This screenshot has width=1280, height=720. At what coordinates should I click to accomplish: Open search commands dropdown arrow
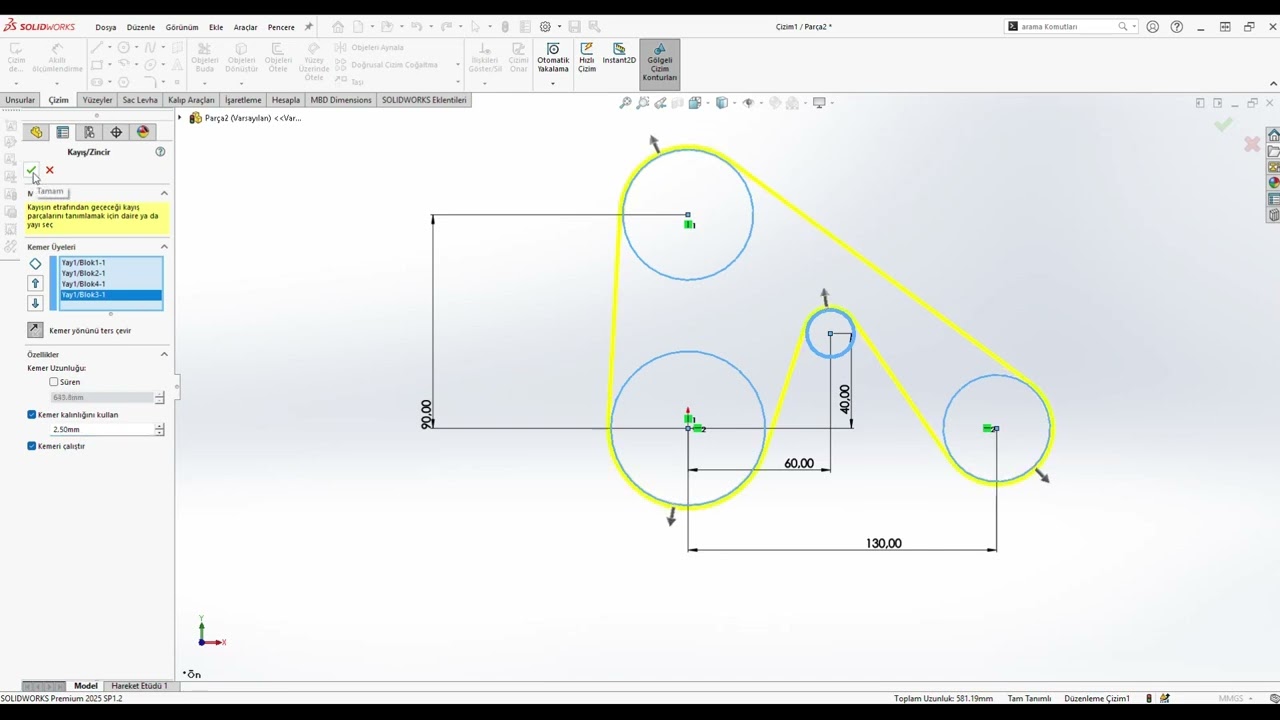pos(1134,27)
